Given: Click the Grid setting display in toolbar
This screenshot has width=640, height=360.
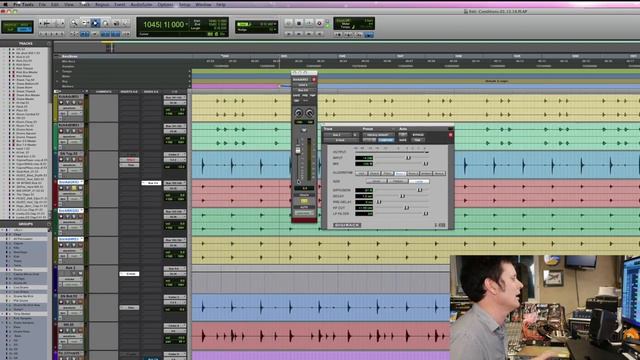Looking at the screenshot, I should (256, 24).
